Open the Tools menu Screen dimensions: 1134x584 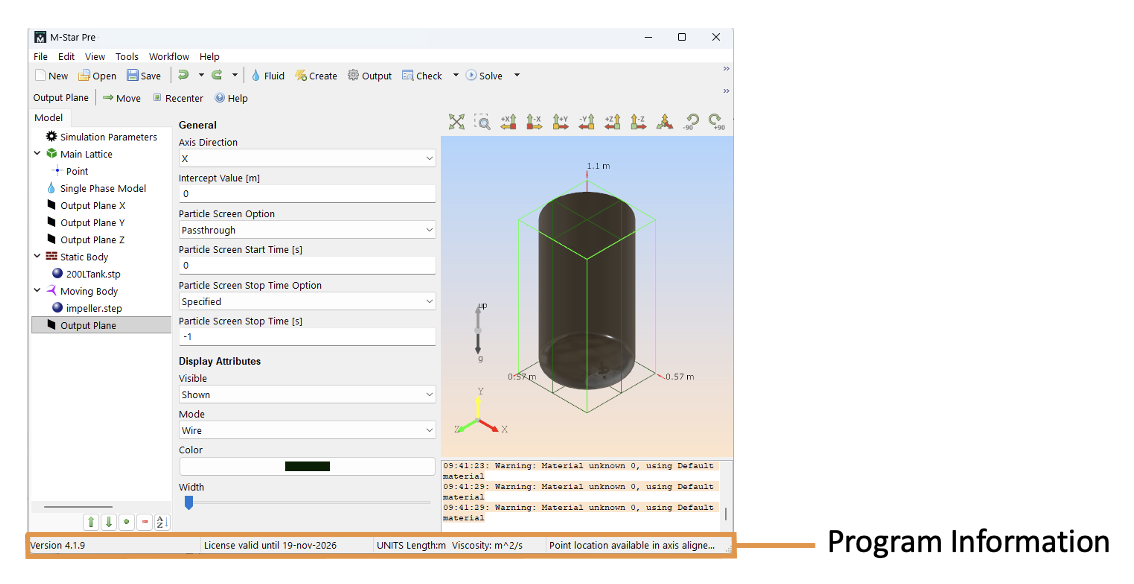127,57
